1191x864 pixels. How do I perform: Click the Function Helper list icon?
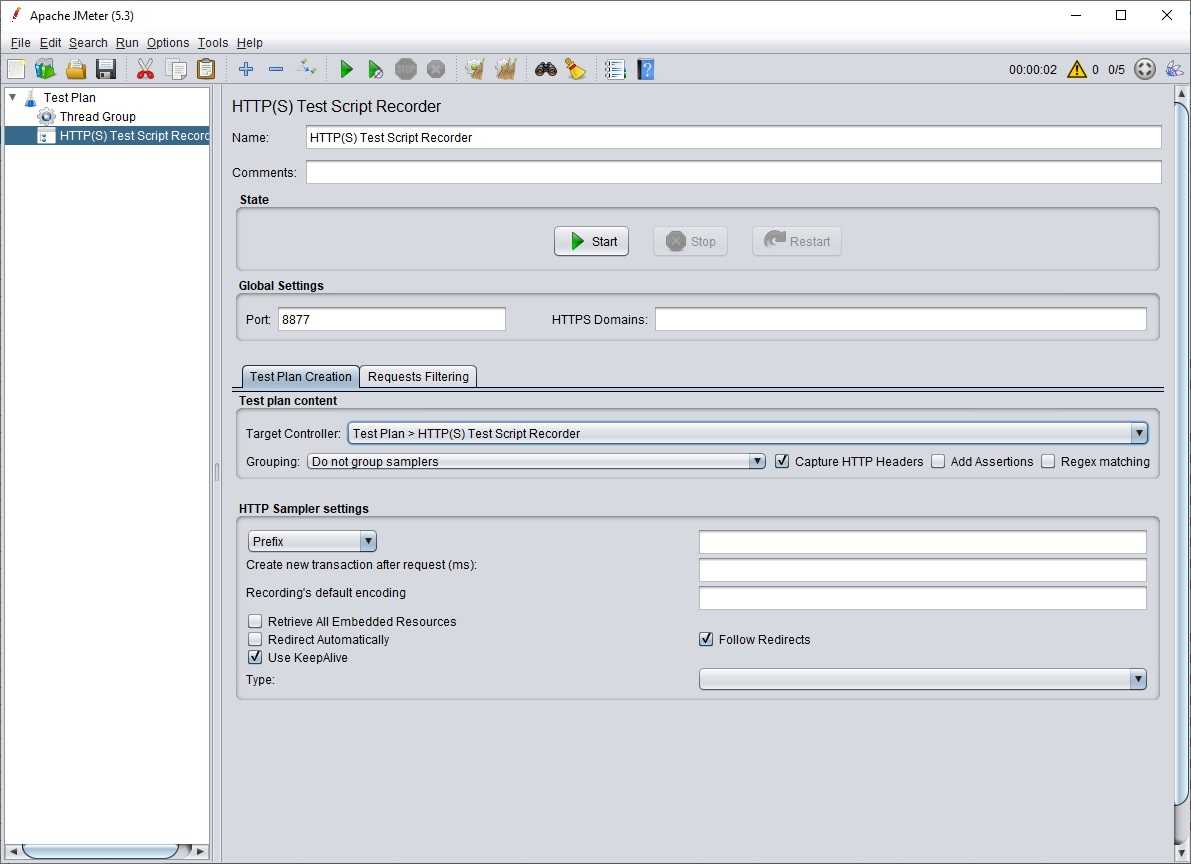point(615,69)
